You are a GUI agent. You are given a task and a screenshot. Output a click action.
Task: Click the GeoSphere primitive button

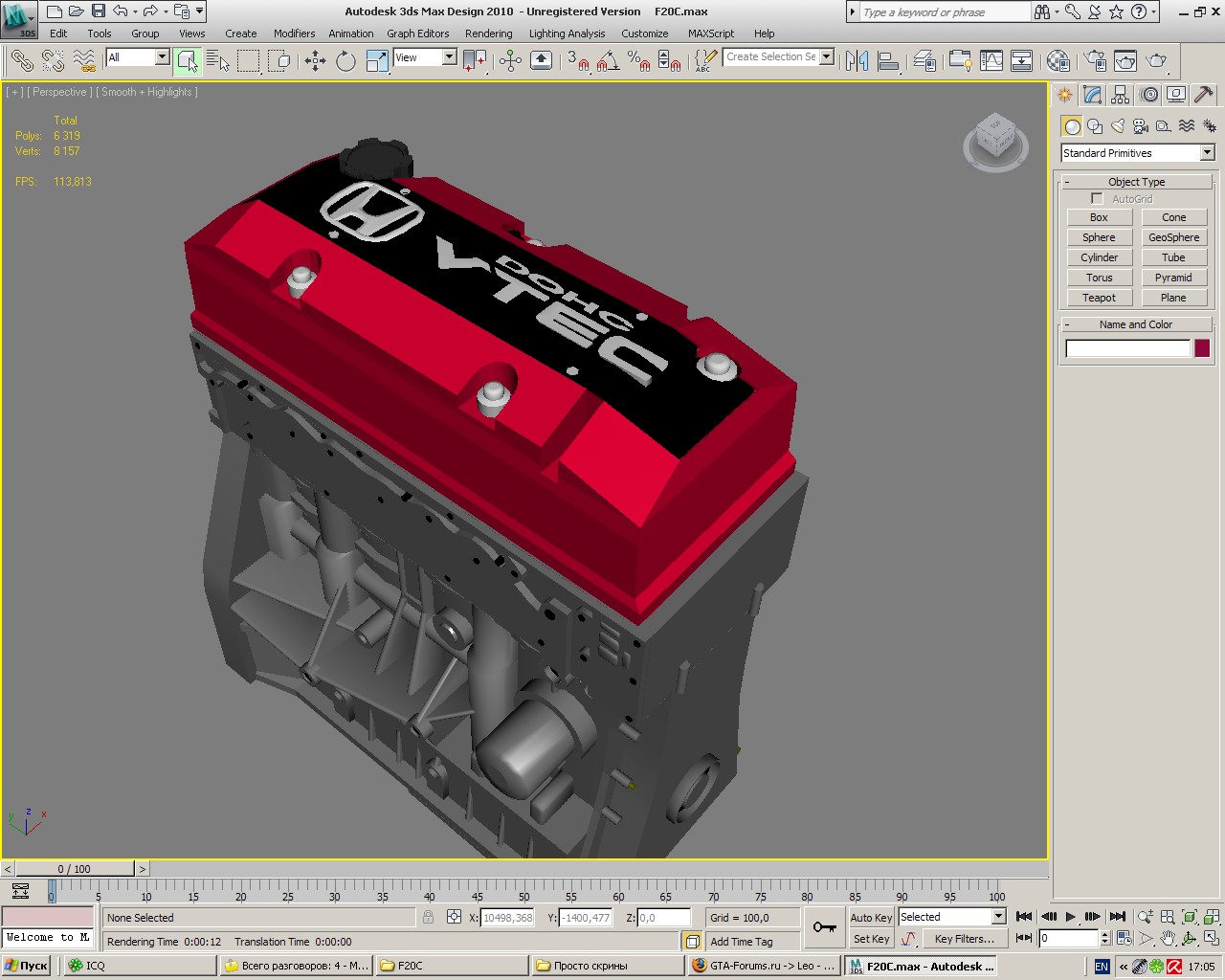(1174, 237)
